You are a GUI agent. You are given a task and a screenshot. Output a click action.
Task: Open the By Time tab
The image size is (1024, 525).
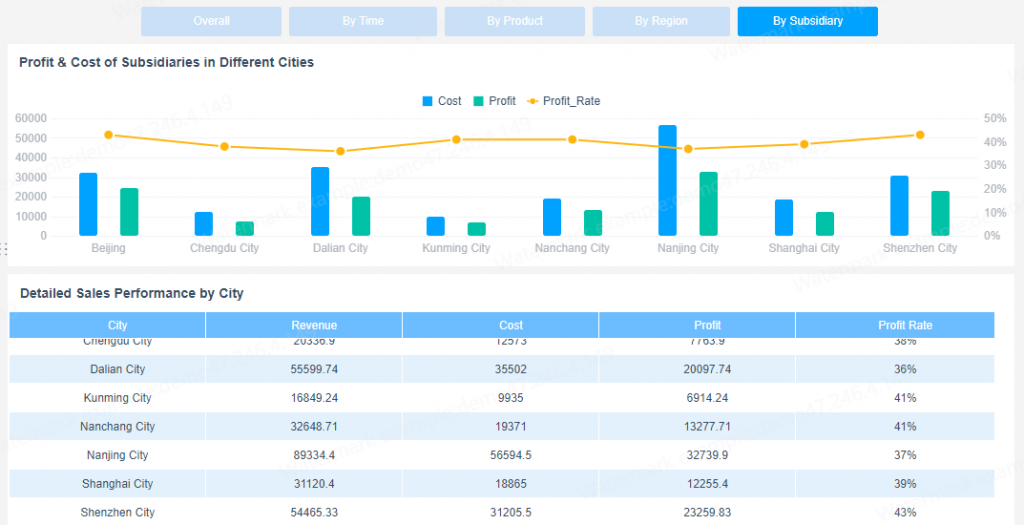click(362, 21)
